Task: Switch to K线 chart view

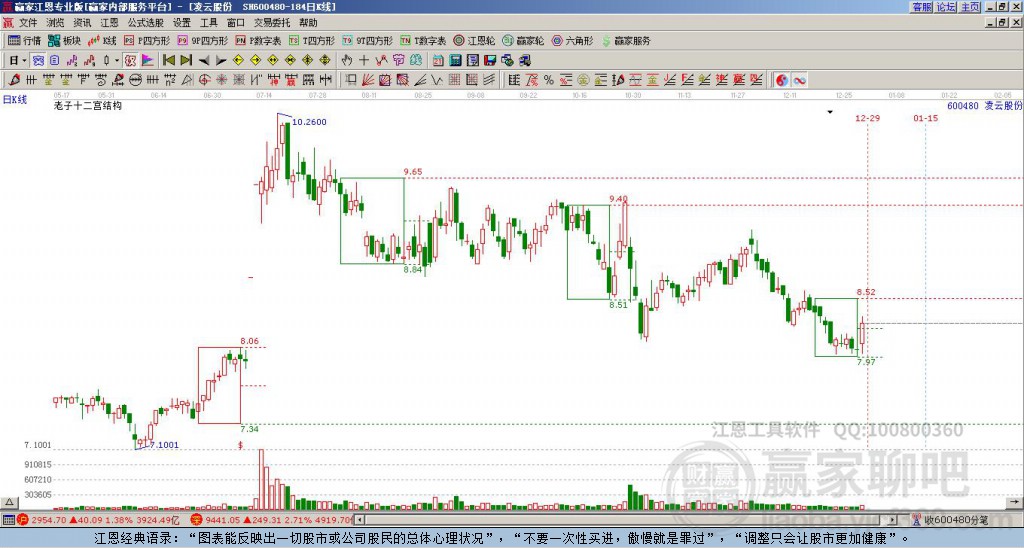Action: click(103, 40)
